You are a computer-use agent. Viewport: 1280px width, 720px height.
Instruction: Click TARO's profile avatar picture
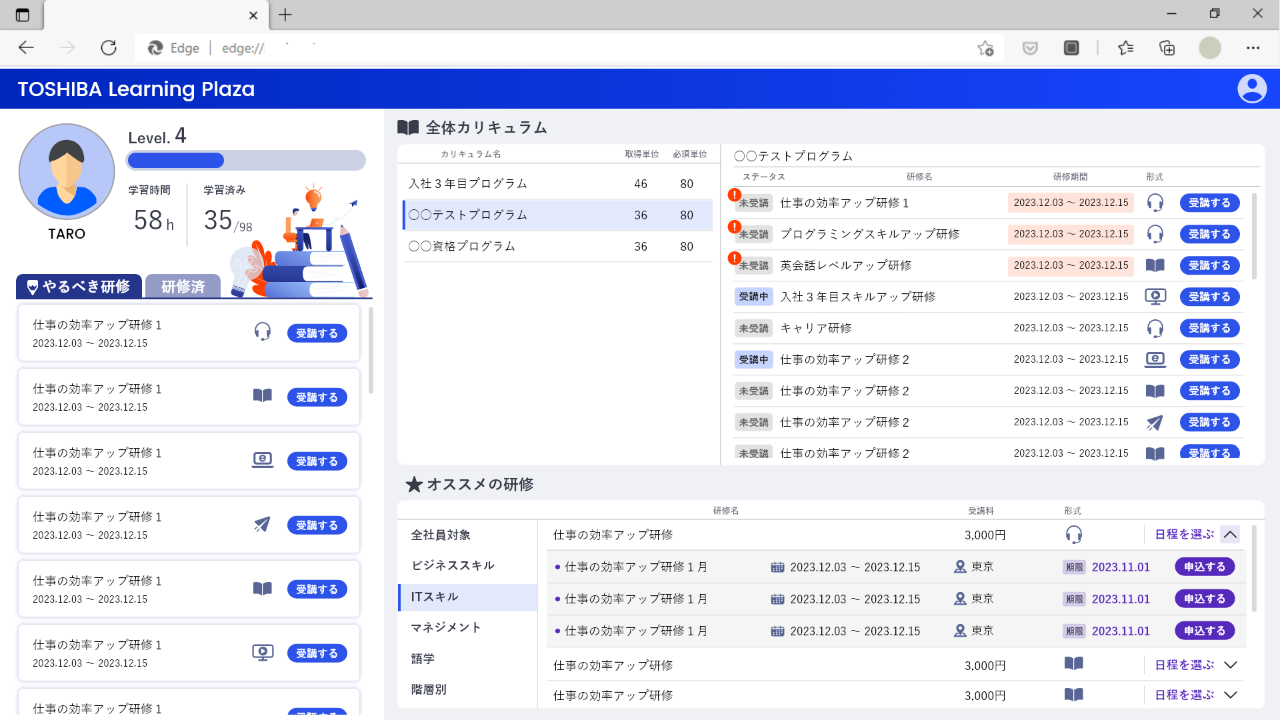click(67, 172)
